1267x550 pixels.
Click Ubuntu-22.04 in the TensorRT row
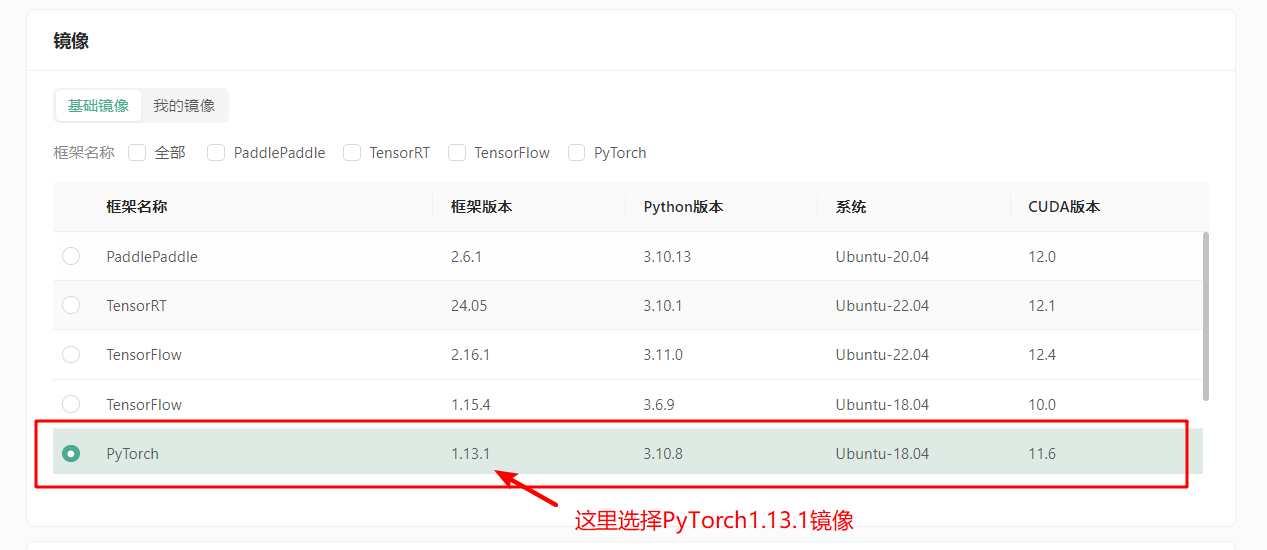pos(882,306)
